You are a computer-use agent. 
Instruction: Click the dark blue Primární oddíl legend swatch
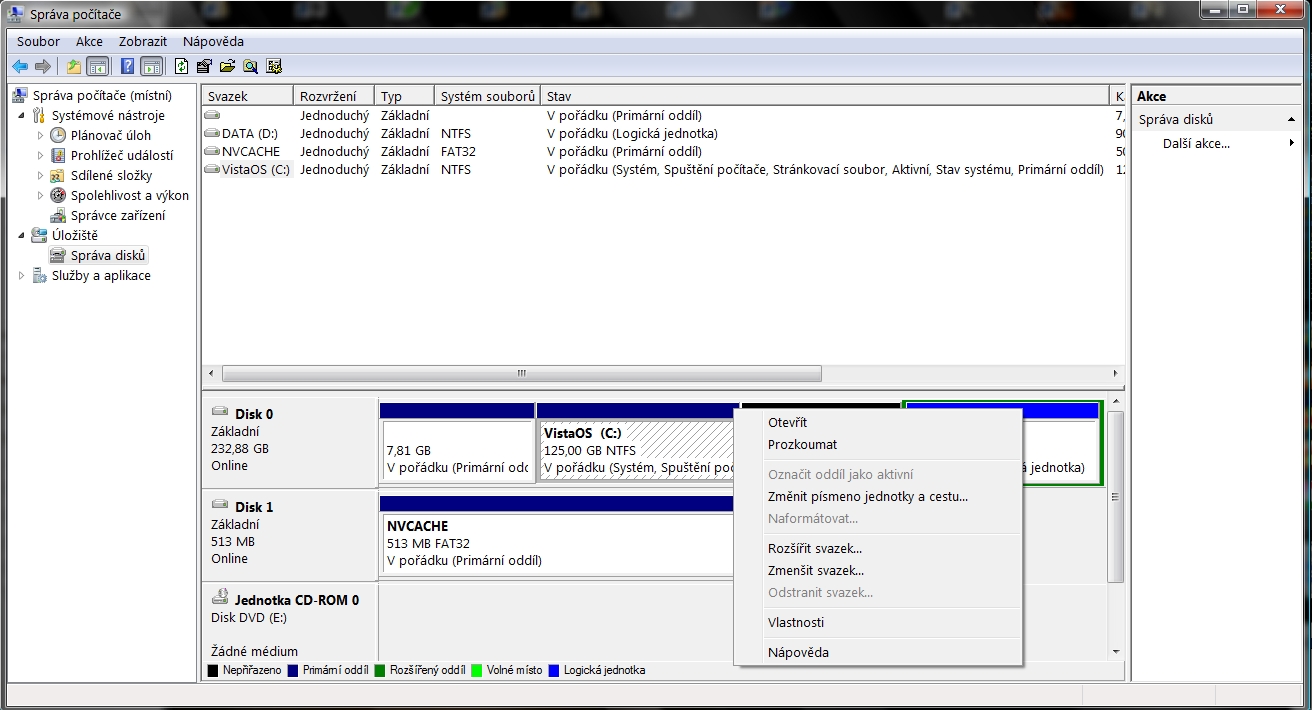292,670
